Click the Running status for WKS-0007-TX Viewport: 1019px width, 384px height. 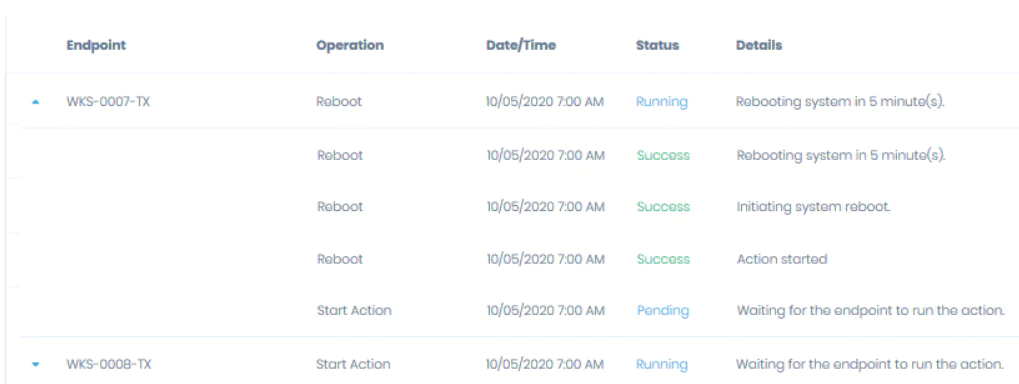pyautogui.click(x=662, y=102)
